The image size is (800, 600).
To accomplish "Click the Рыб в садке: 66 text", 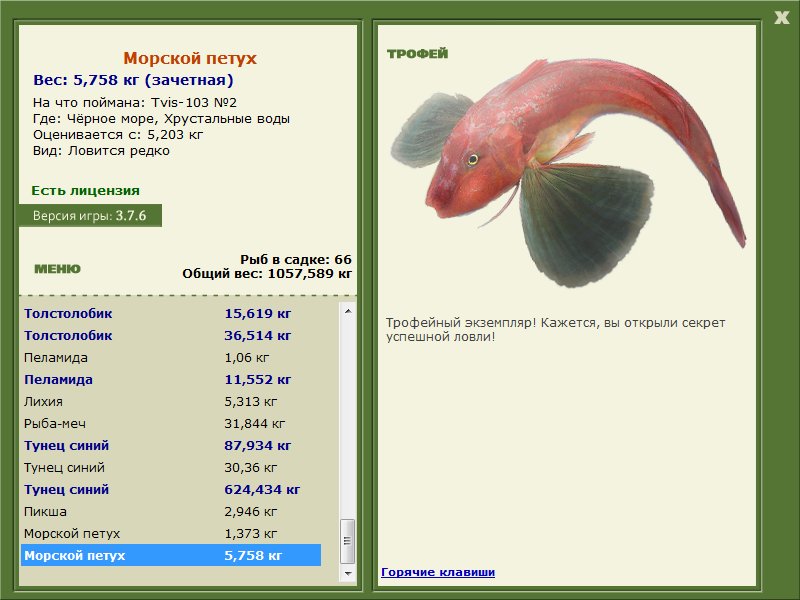I will pos(296,259).
